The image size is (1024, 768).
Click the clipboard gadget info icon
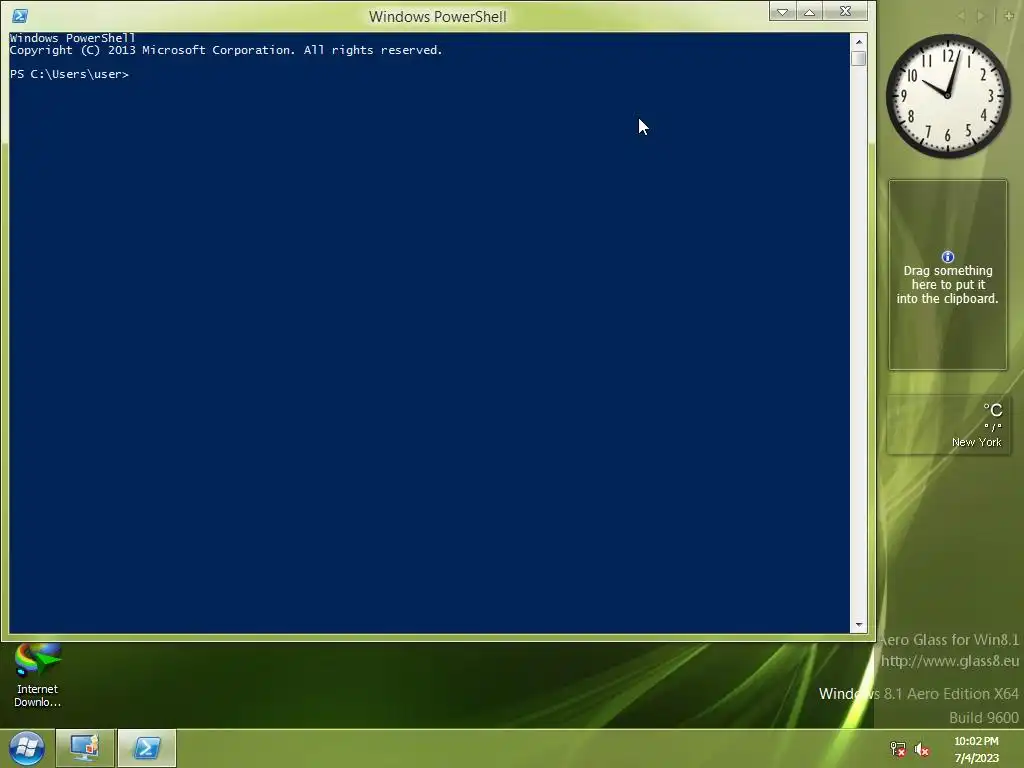point(948,257)
